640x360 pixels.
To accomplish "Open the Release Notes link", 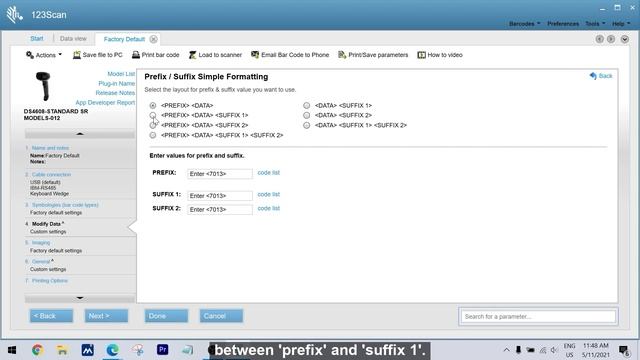I will pyautogui.click(x=115, y=93).
